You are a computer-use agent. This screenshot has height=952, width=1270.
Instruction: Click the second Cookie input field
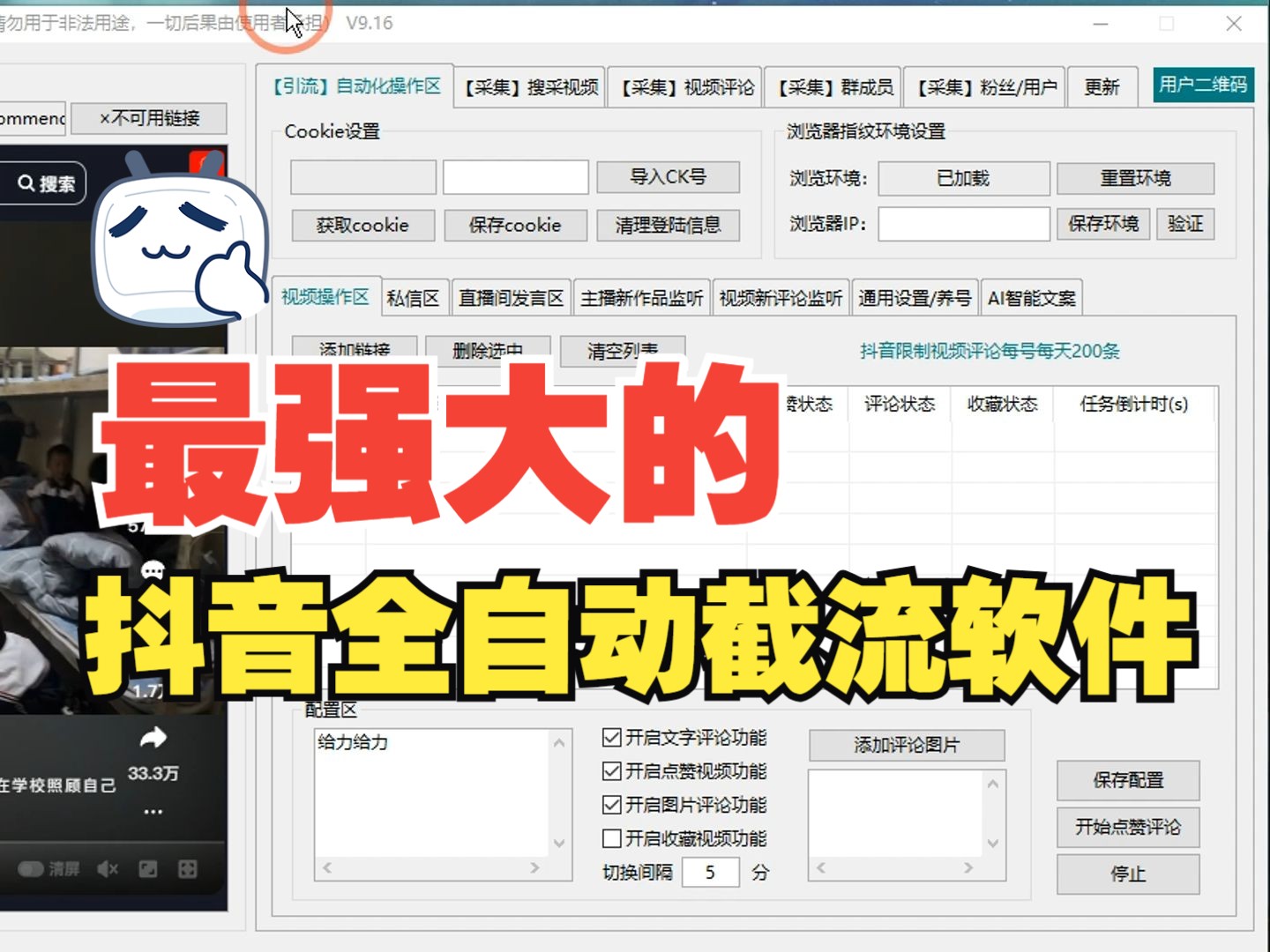516,177
